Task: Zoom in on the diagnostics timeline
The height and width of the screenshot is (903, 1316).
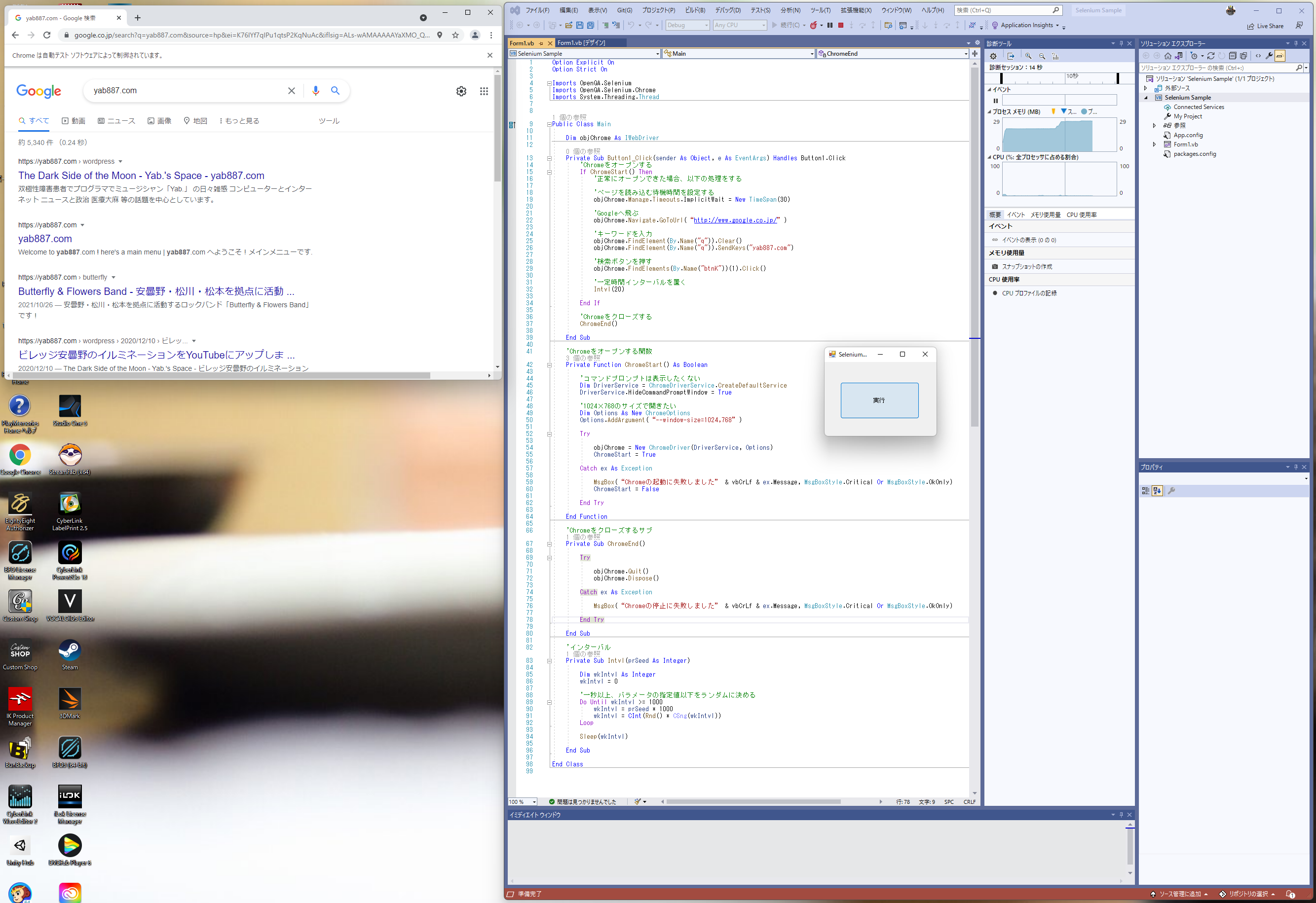Action: click(1028, 56)
